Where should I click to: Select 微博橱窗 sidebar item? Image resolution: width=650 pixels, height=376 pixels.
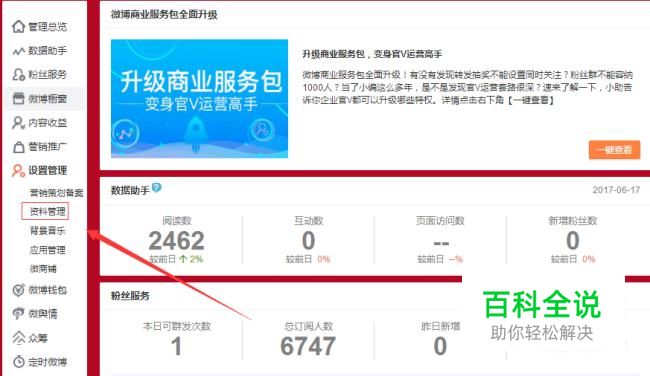(x=47, y=99)
